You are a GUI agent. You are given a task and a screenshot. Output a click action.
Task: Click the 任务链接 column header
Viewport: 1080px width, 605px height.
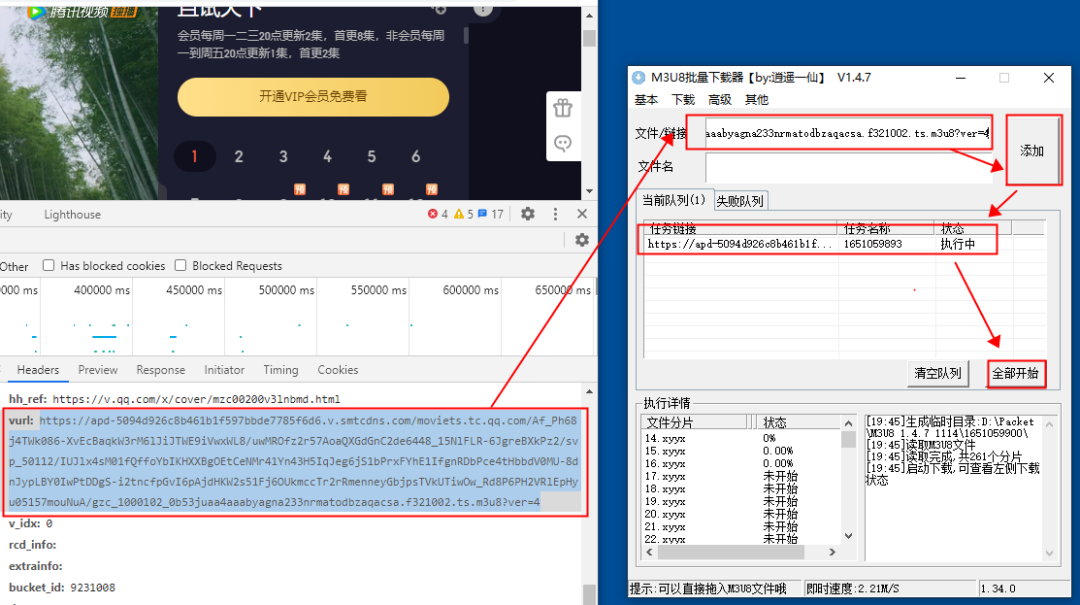point(740,229)
